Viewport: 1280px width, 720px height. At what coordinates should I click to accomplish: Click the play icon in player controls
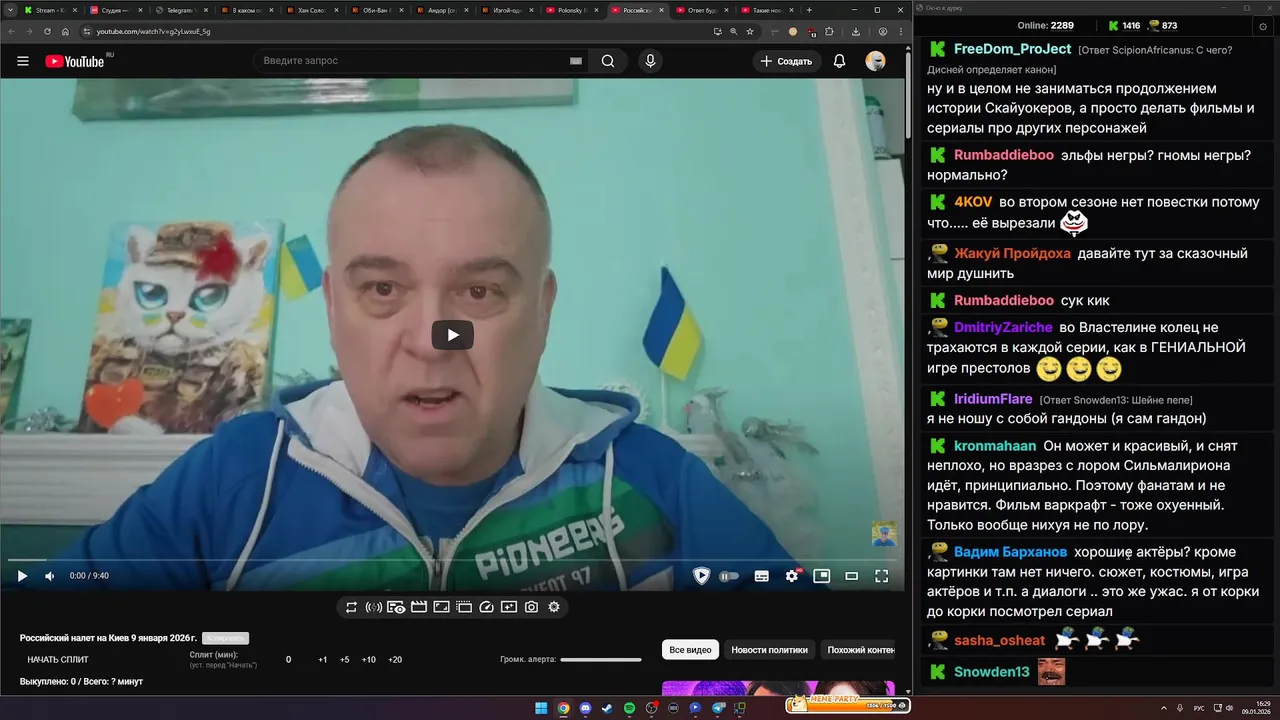pos(22,576)
